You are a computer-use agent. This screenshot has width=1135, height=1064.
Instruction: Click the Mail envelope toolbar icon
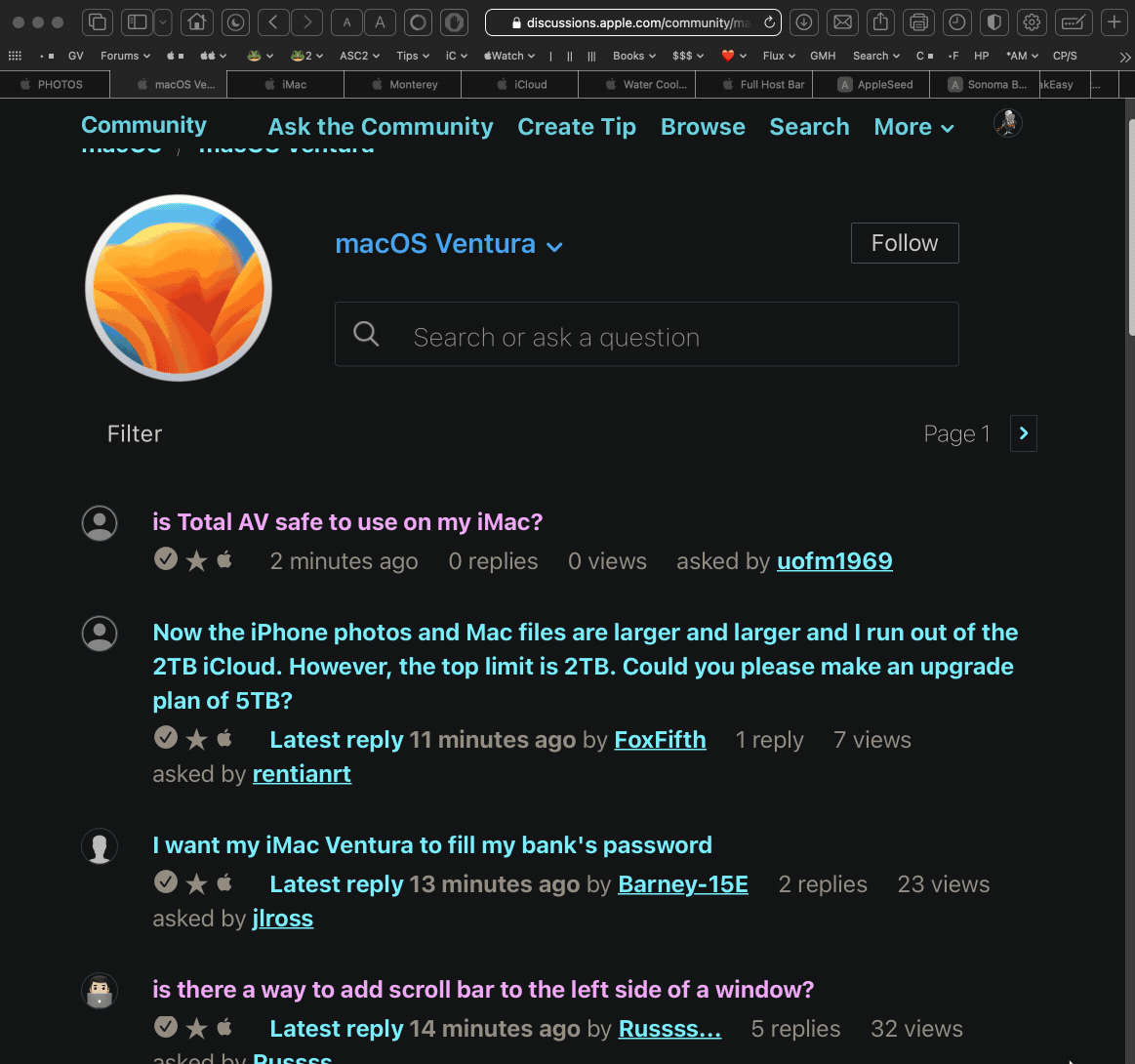tap(842, 22)
